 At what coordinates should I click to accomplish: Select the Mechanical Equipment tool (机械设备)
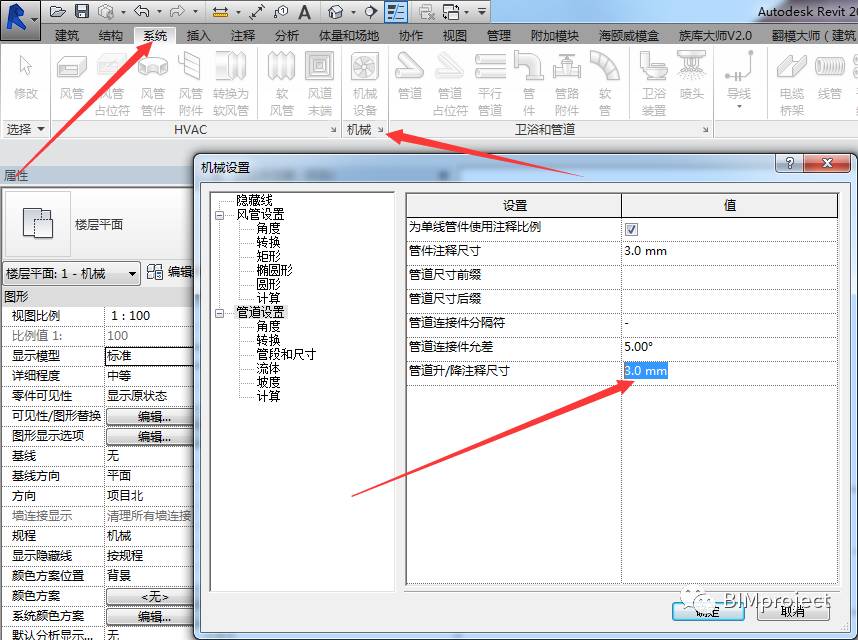[365, 84]
